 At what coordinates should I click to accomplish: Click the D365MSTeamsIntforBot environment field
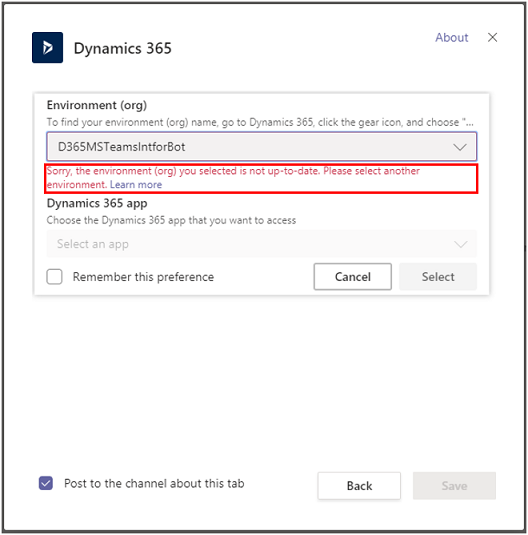262,147
